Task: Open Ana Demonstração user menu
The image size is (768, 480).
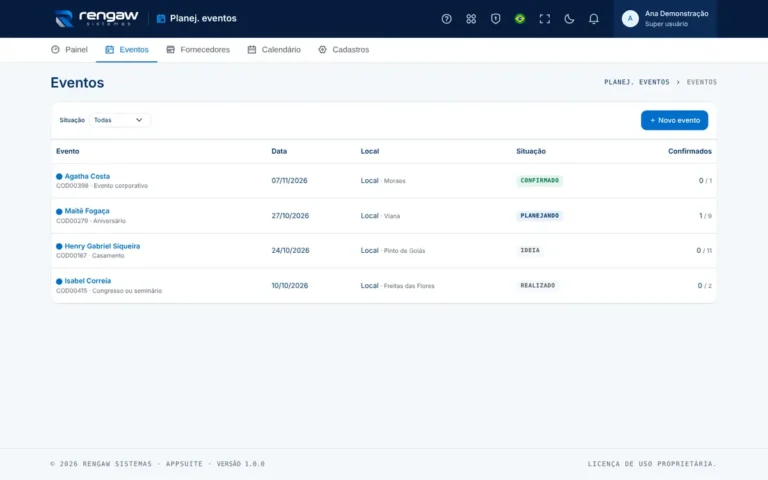Action: coord(665,19)
